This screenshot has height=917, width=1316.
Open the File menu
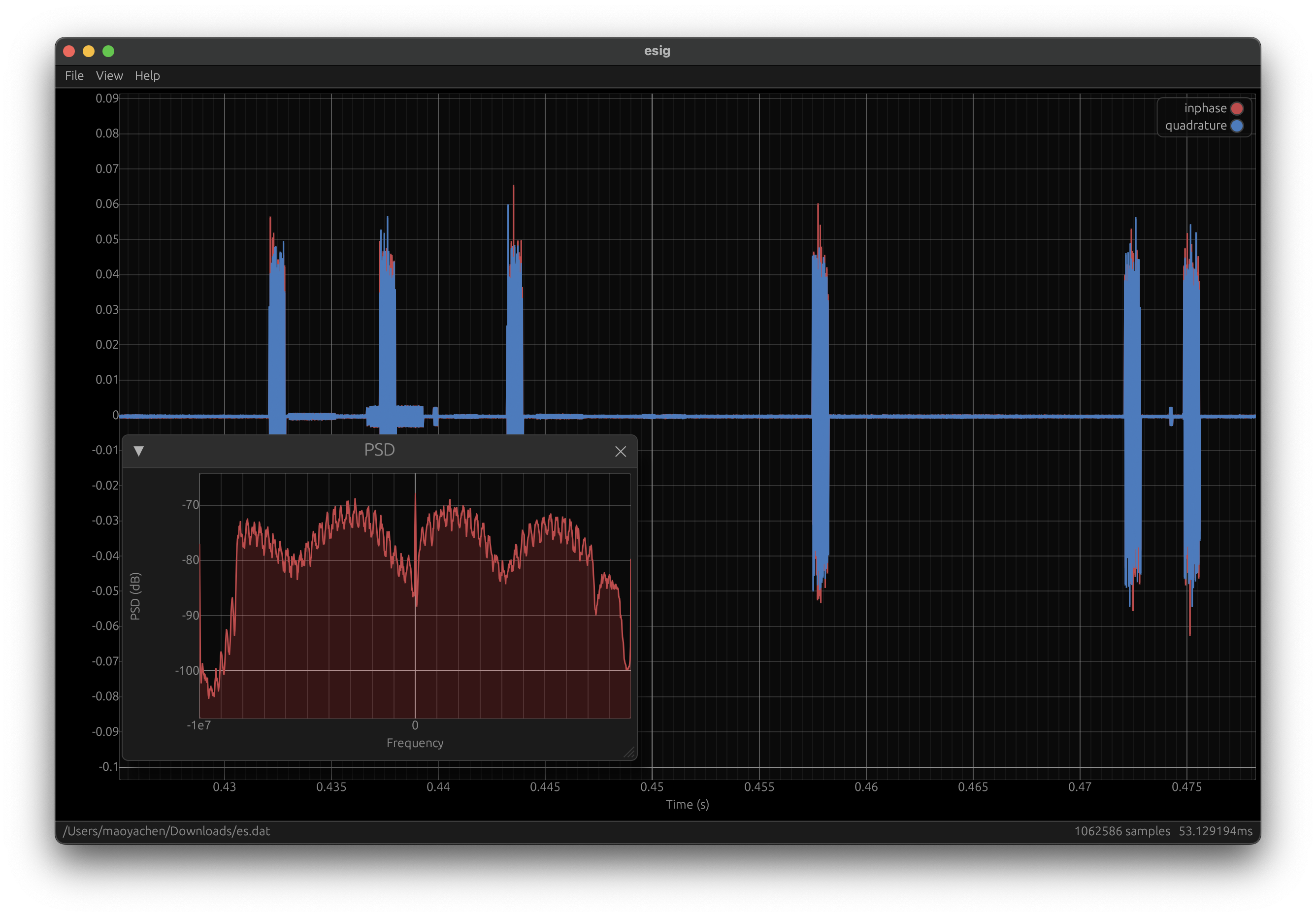[x=74, y=76]
